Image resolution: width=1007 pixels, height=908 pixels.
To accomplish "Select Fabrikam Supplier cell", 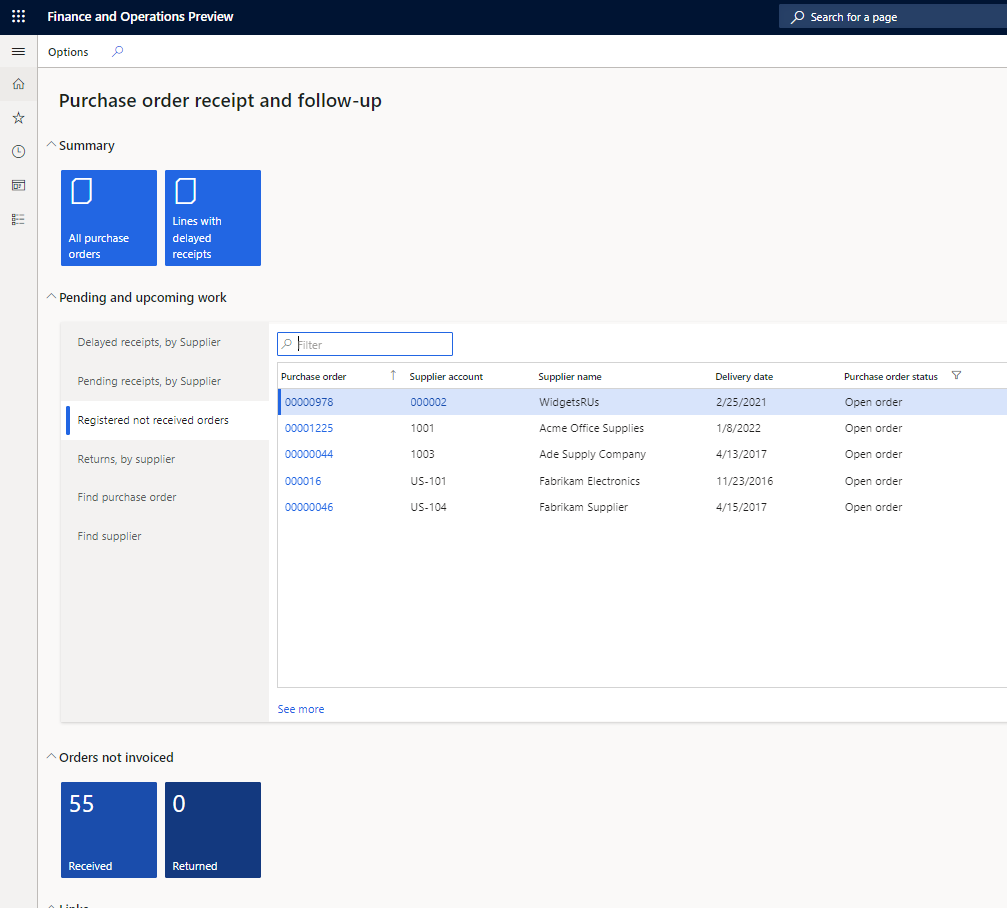I will 584,507.
